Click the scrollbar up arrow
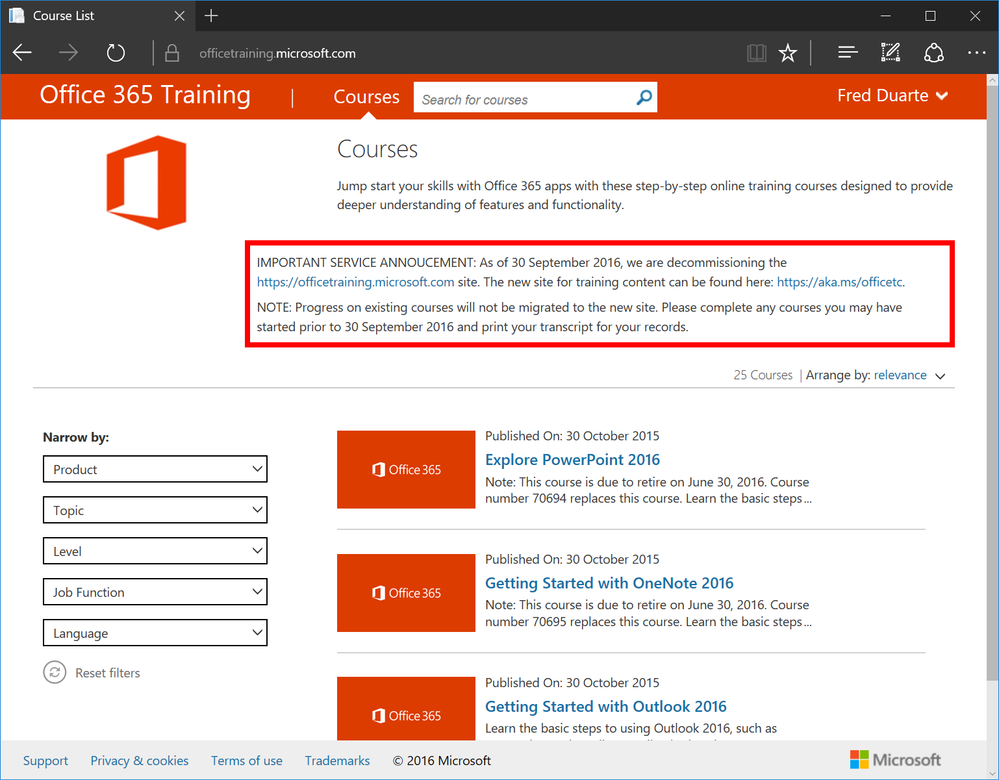The image size is (999, 780). (992, 80)
